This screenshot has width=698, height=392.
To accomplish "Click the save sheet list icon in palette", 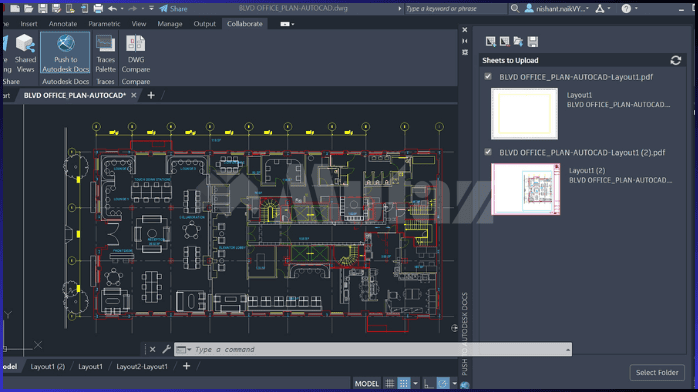I will [x=532, y=41].
